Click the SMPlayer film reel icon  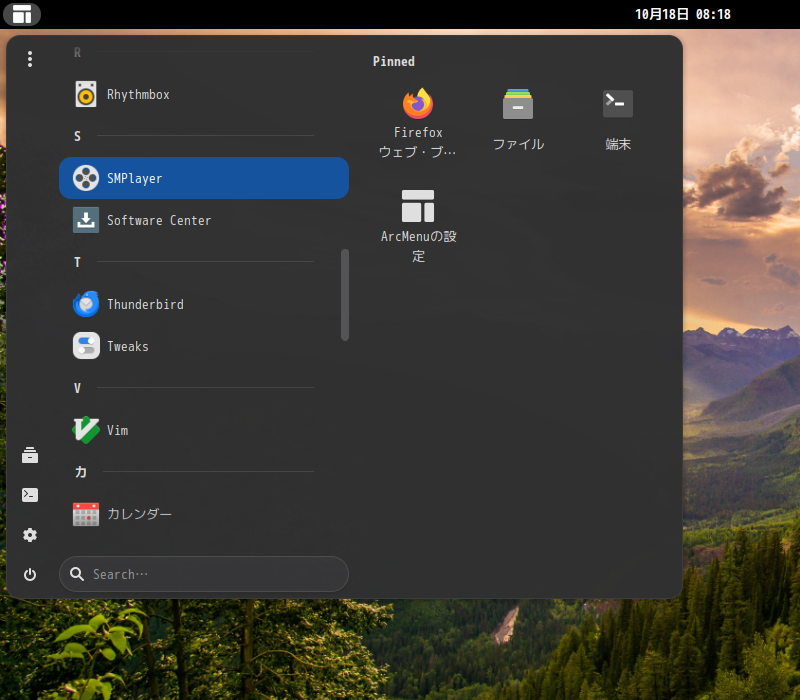86,178
